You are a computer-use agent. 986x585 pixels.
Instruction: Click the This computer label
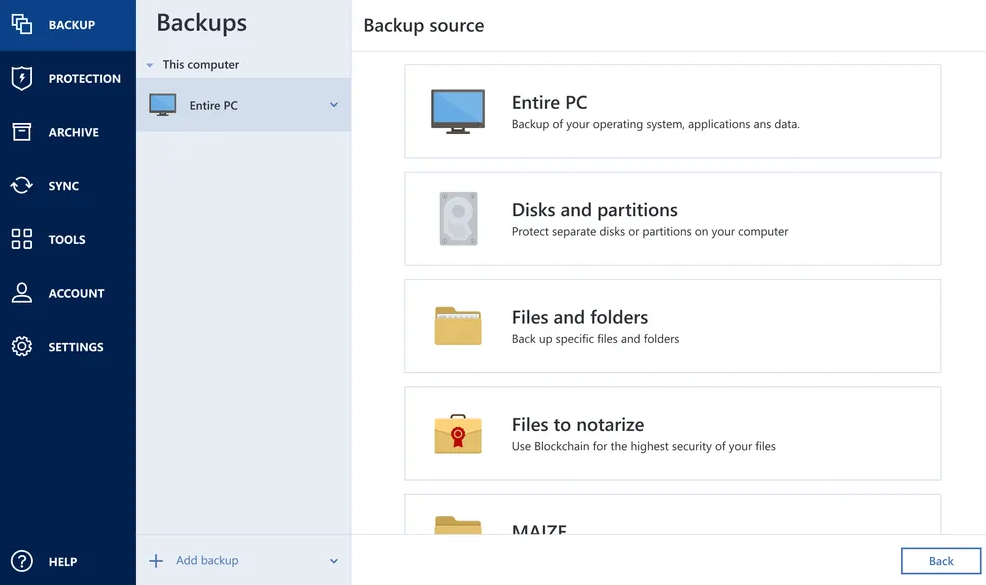click(201, 64)
